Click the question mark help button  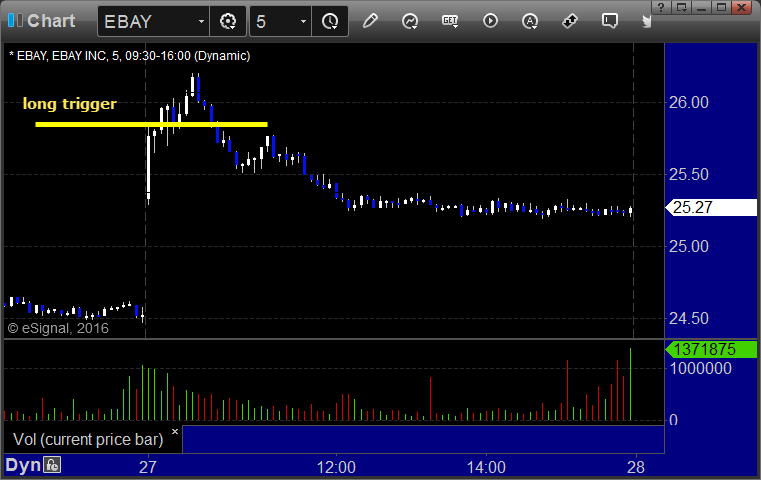661,7
